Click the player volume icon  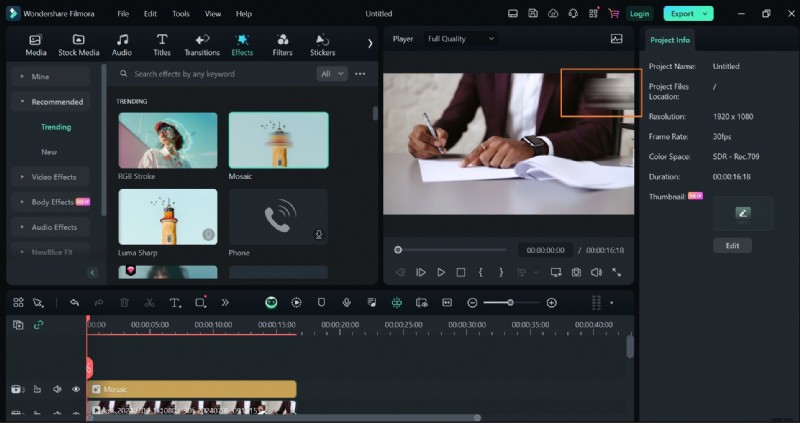pyautogui.click(x=596, y=272)
